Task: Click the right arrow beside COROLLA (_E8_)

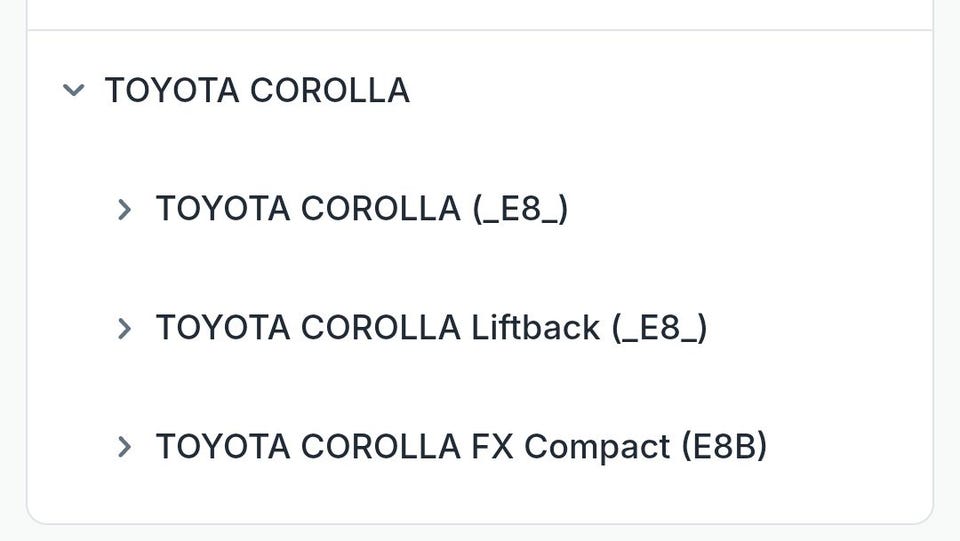Action: pyautogui.click(x=124, y=209)
